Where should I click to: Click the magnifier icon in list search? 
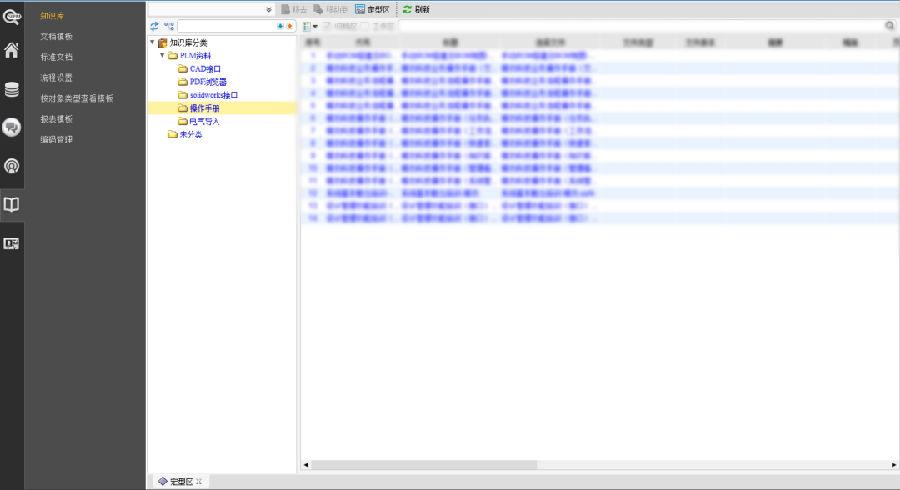pos(889,25)
